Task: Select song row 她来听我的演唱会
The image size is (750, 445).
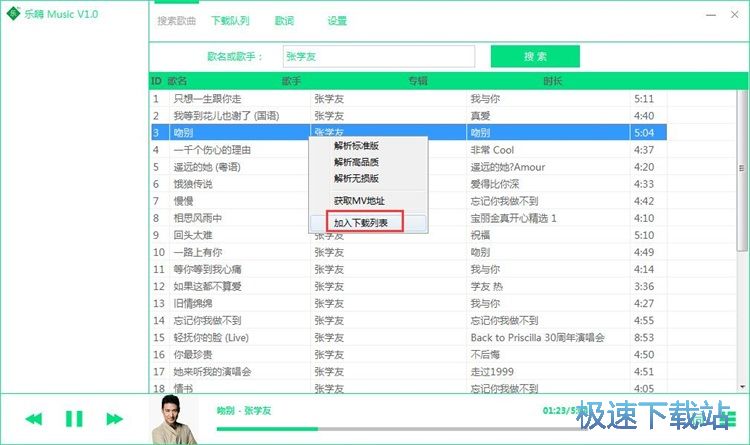Action: [409, 372]
